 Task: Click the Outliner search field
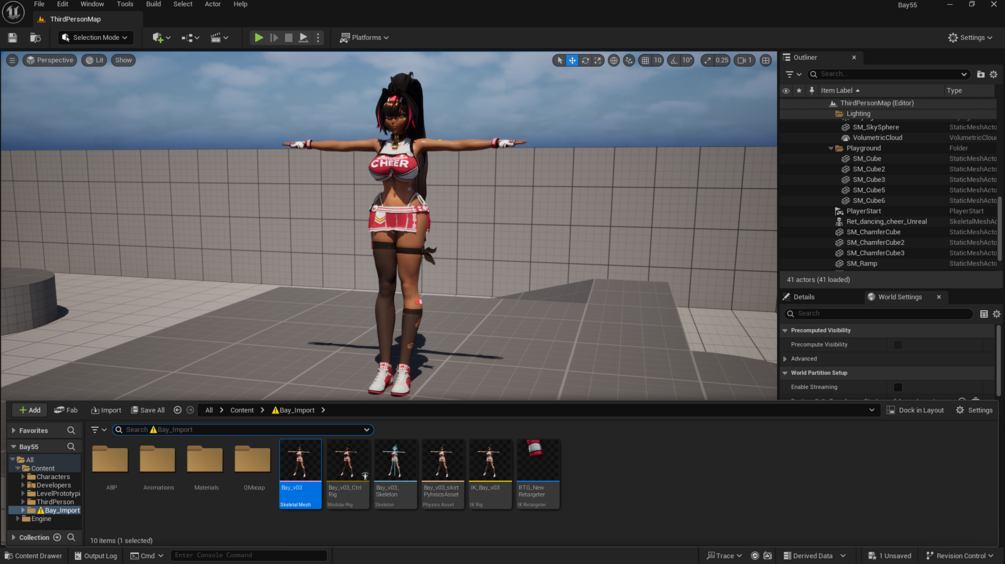point(888,74)
